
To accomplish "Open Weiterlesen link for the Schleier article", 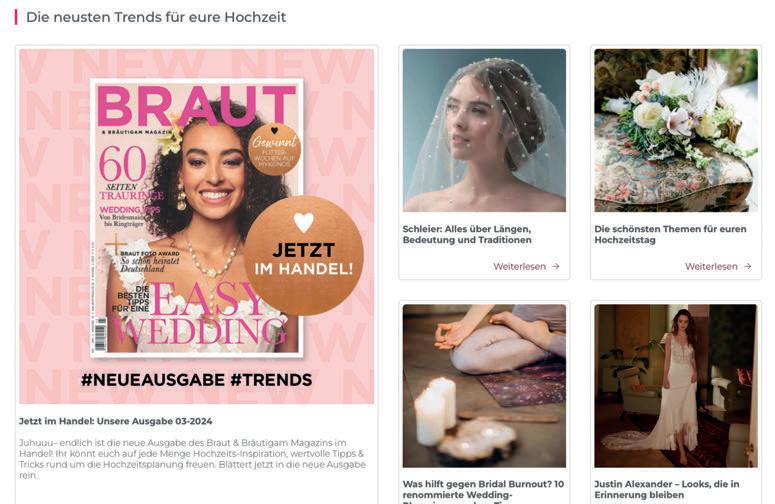I will [x=519, y=266].
